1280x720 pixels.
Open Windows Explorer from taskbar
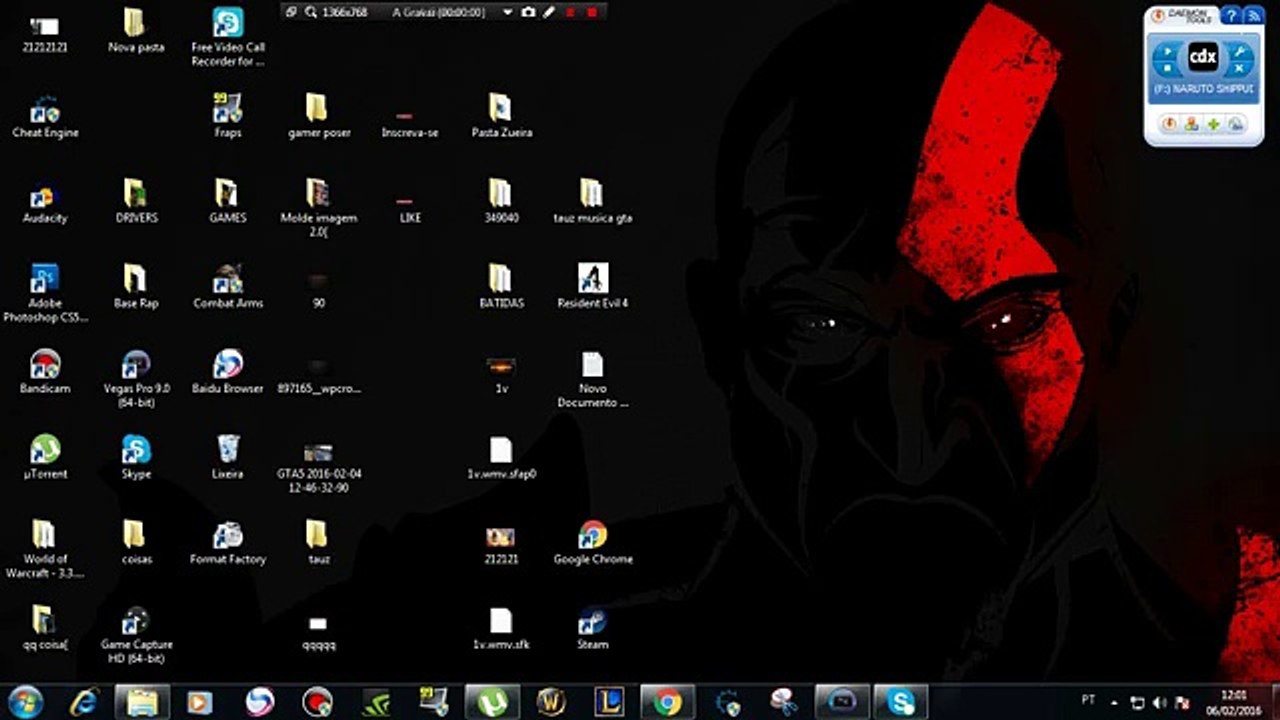point(142,702)
